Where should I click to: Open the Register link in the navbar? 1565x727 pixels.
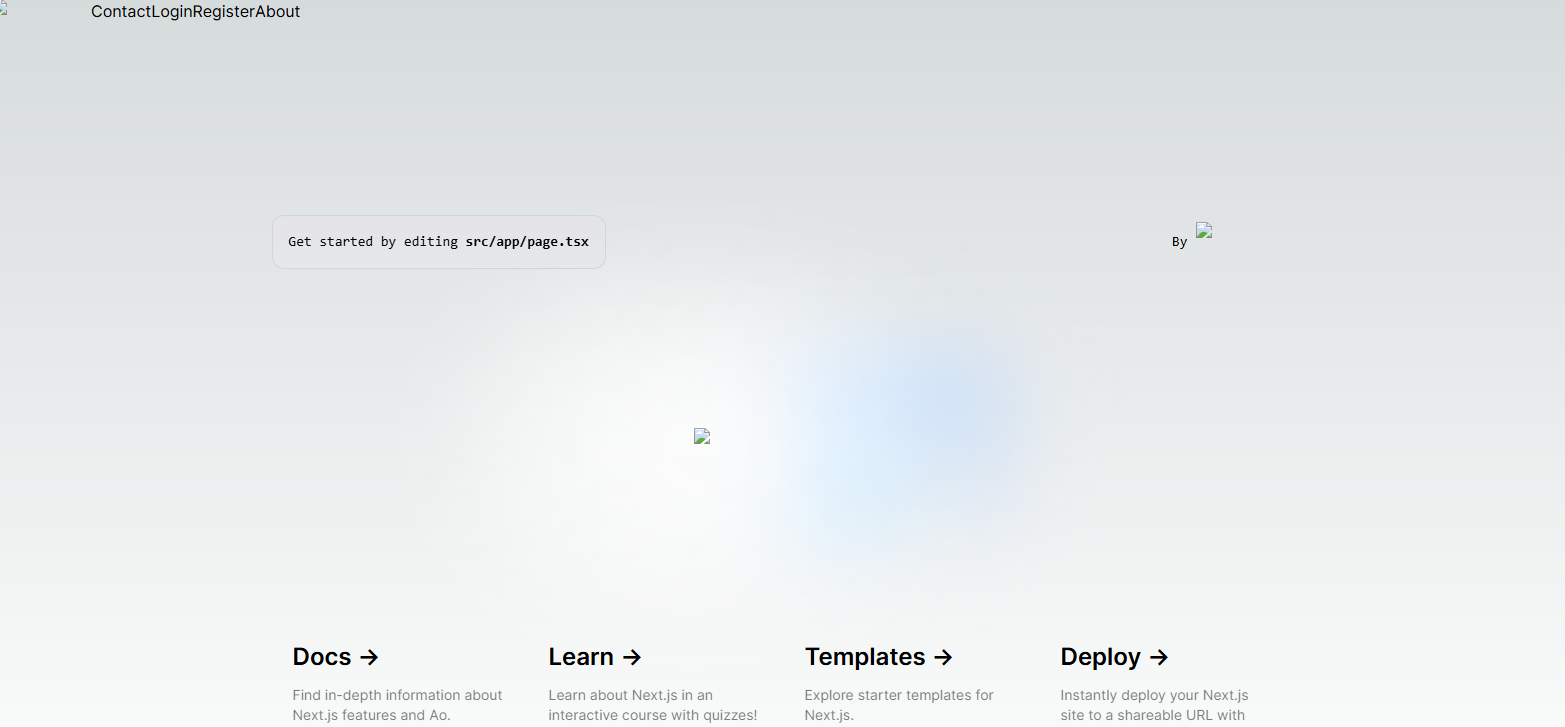223,12
